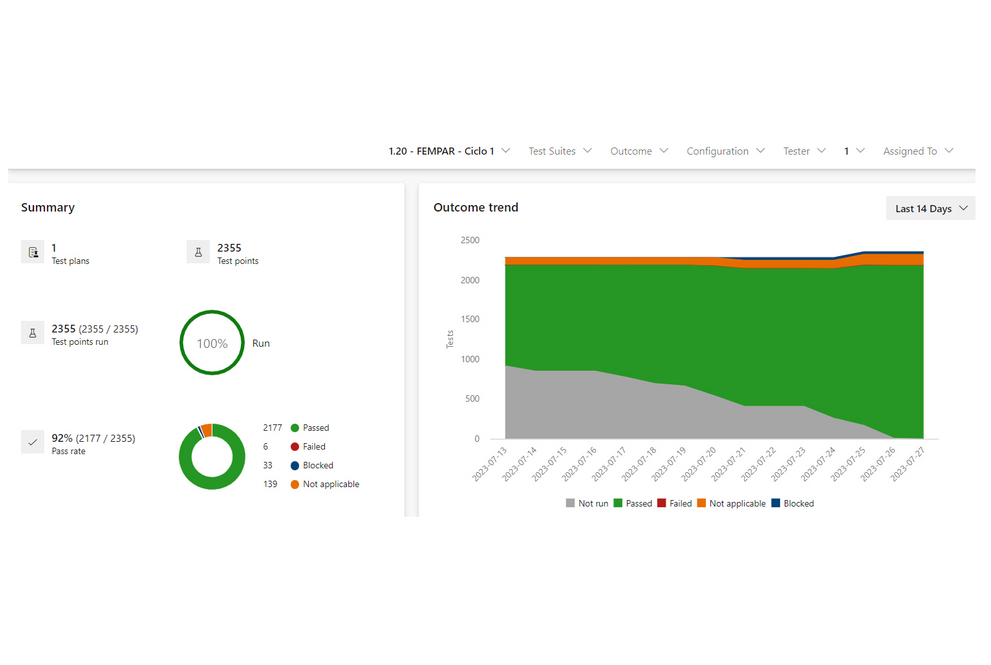Image resolution: width=991 pixels, height=665 pixels.
Task: Open the Outcome filter menu
Action: click(x=639, y=151)
